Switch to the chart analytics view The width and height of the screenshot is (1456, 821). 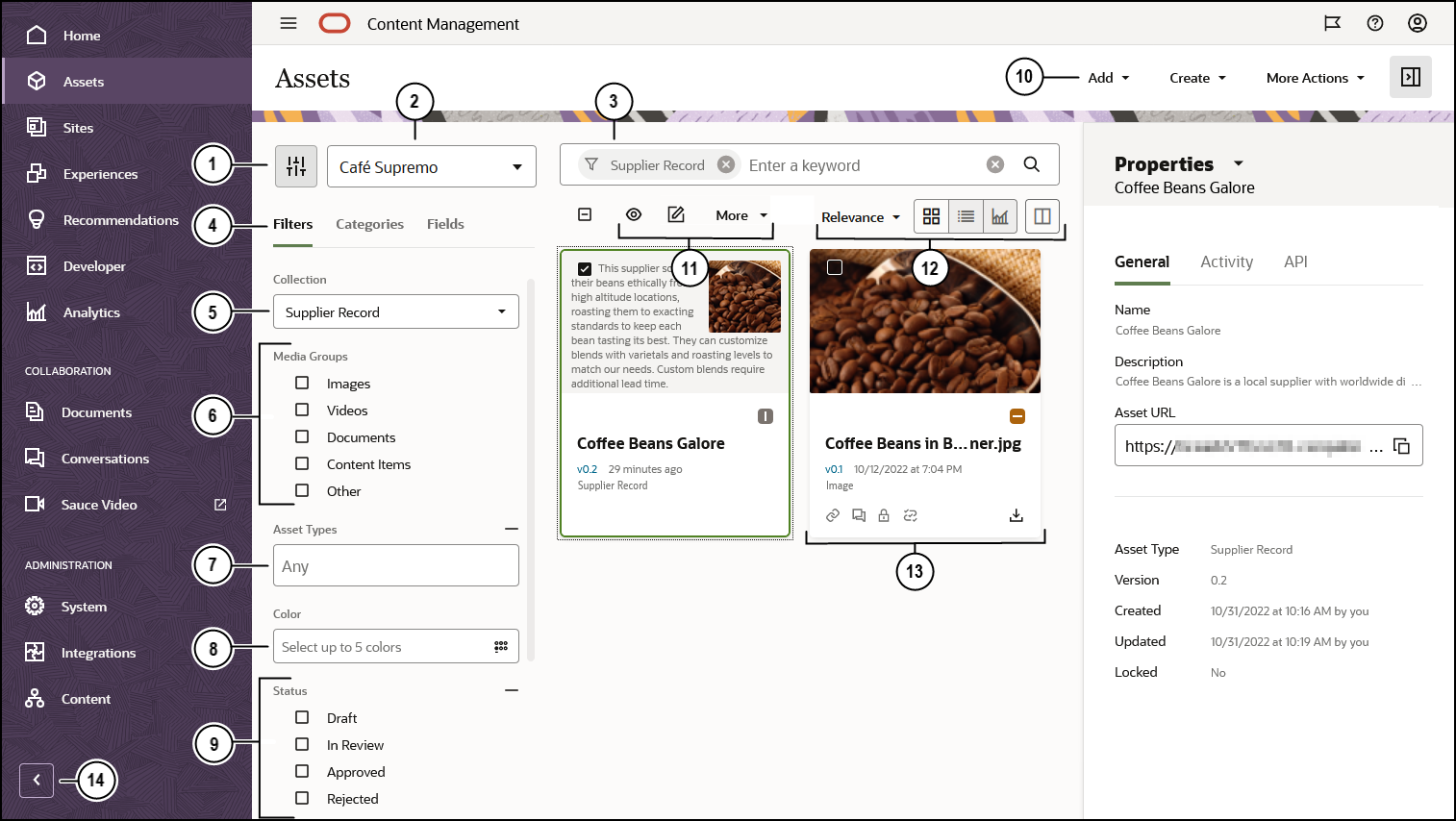[1000, 216]
